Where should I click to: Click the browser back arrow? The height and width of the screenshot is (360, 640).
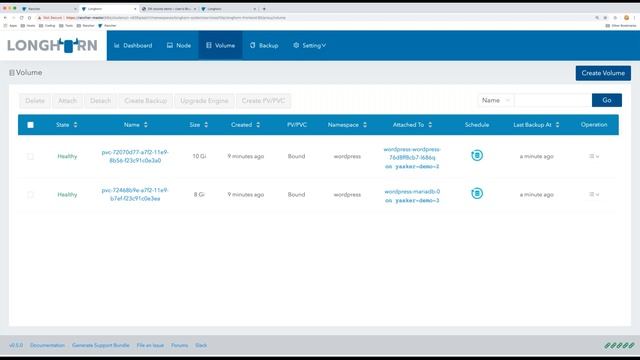click(x=5, y=18)
